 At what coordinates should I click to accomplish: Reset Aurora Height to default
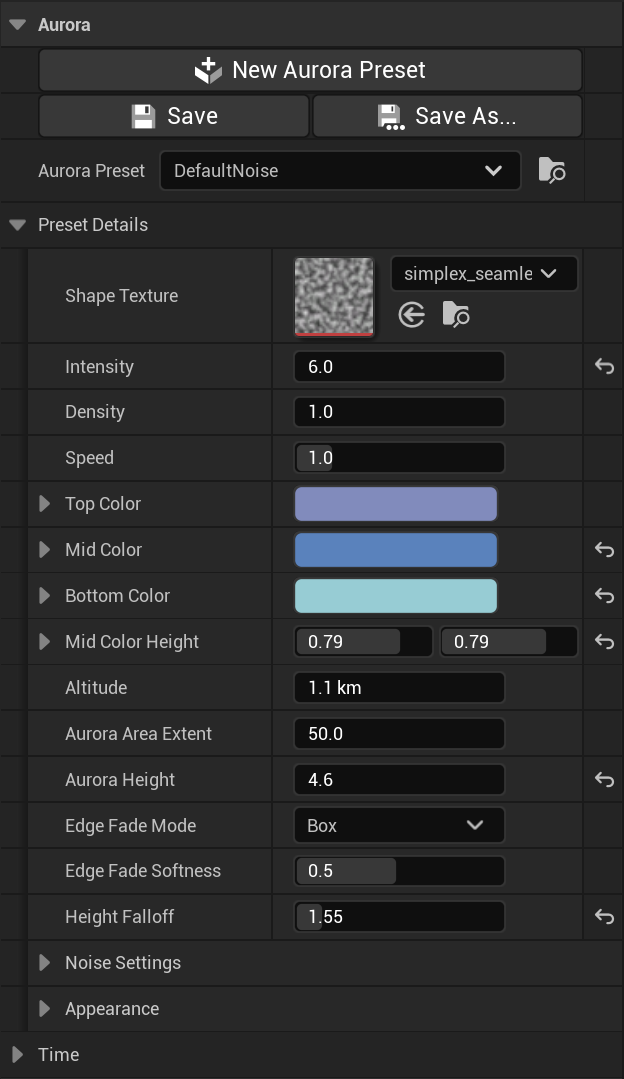pos(604,780)
